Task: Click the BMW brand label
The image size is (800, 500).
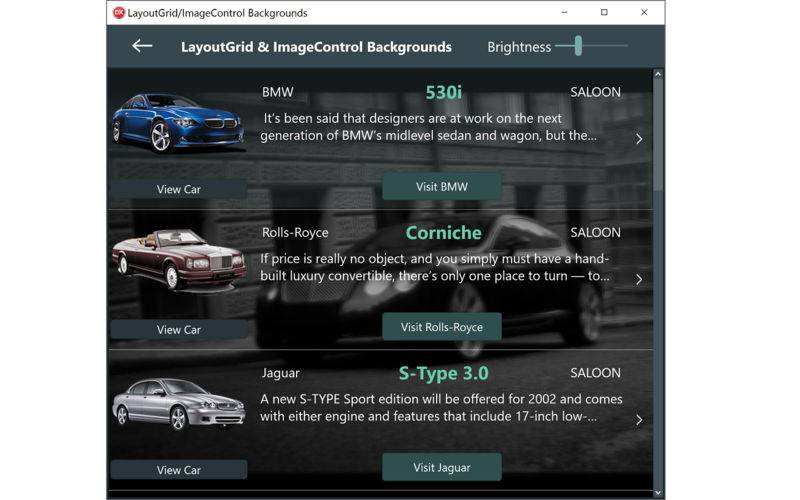Action: point(278,92)
